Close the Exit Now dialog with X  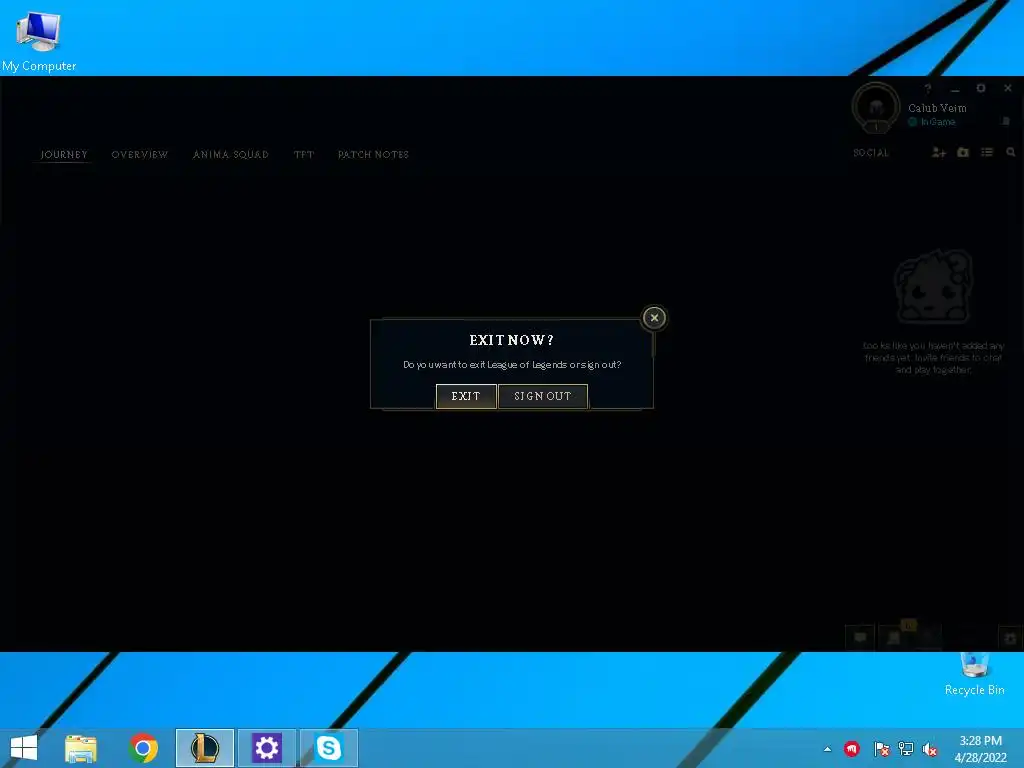654,318
